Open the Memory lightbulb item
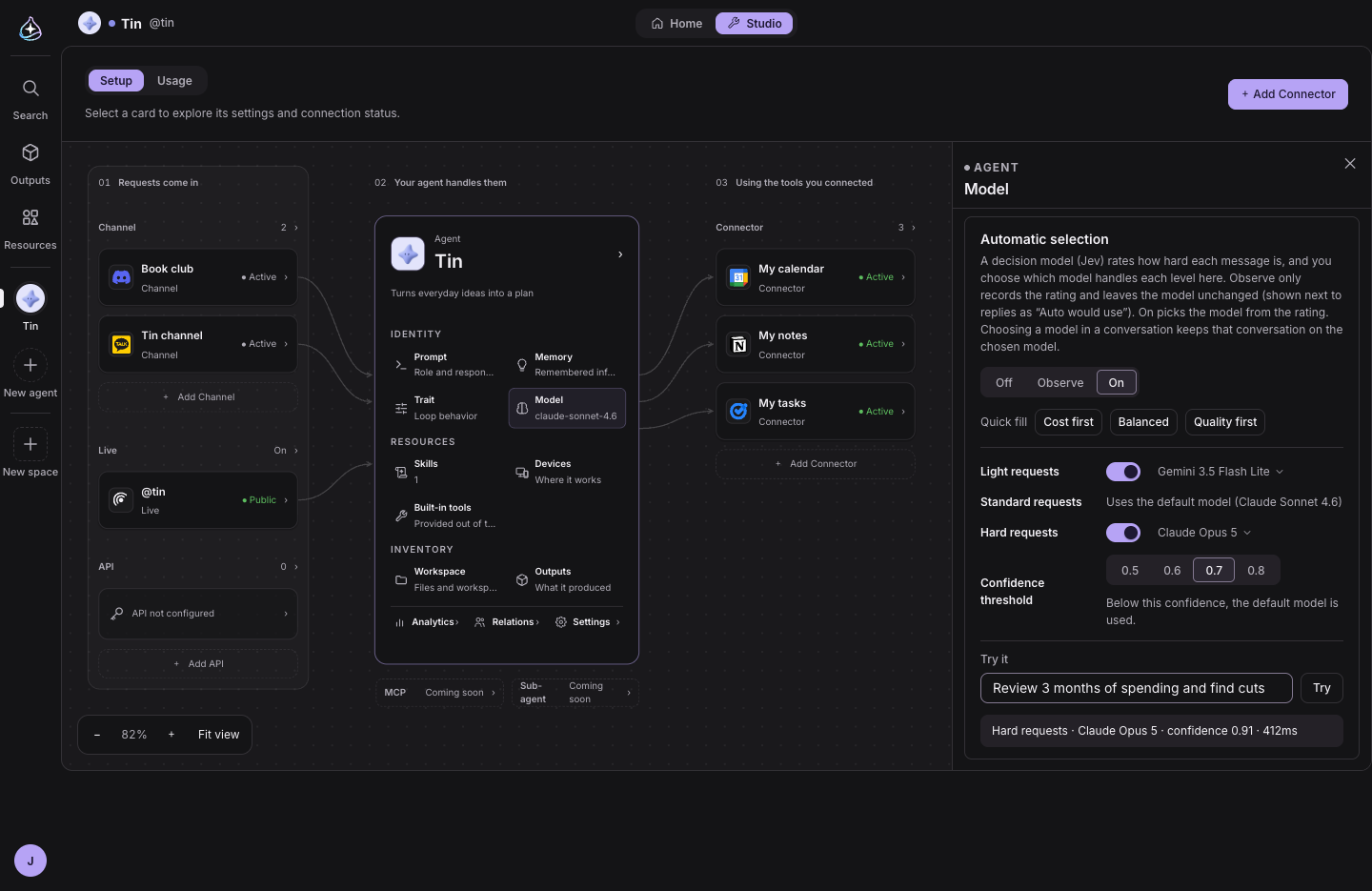The width and height of the screenshot is (1372, 891). pyautogui.click(x=568, y=365)
